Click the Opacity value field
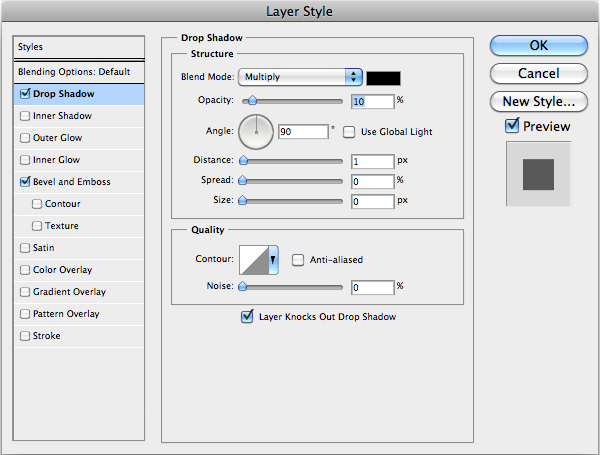The image size is (600, 455). [x=373, y=101]
